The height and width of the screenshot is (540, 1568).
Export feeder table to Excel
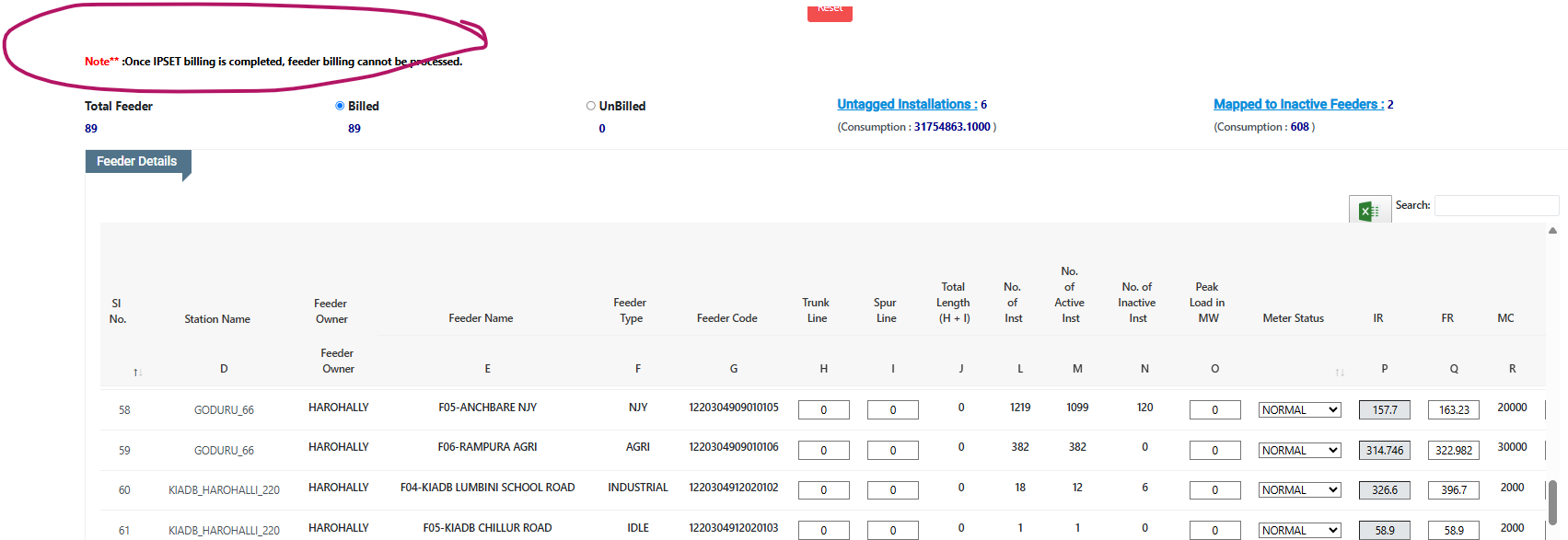[1369, 210]
